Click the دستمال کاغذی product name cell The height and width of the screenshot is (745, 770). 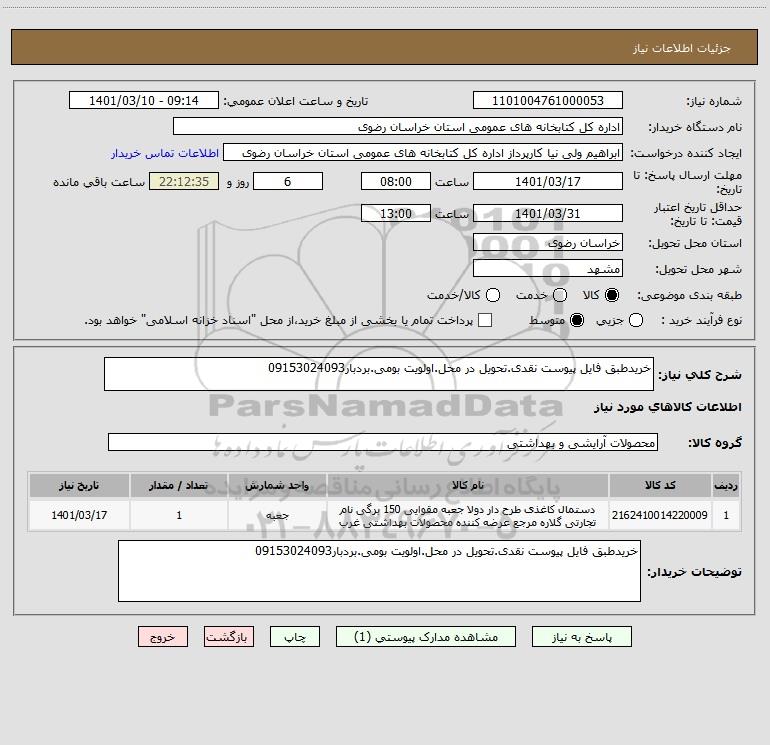(468, 515)
